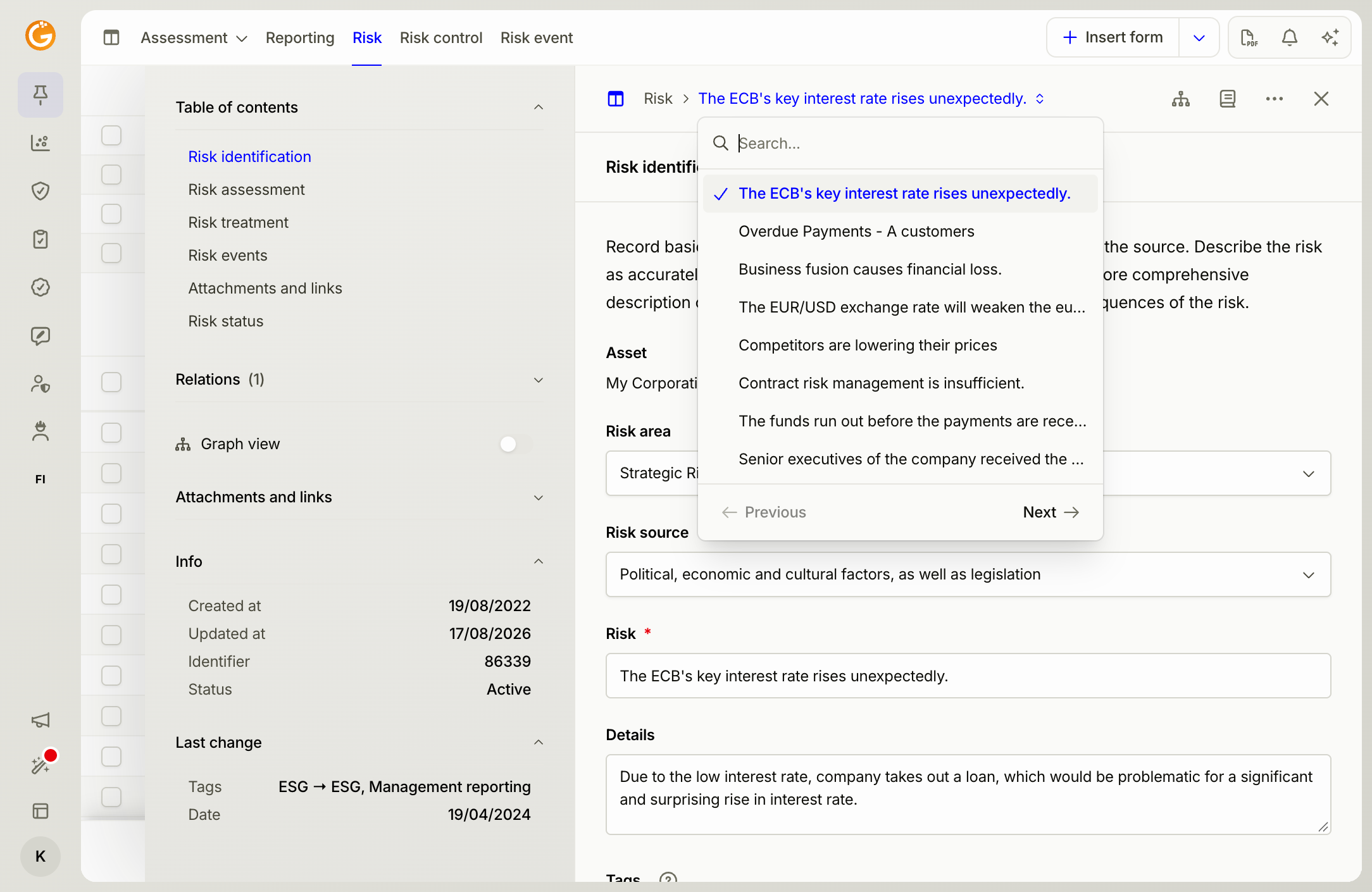1372x892 pixels.
Task: Click the pin icon in left sidebar
Action: pyautogui.click(x=41, y=95)
